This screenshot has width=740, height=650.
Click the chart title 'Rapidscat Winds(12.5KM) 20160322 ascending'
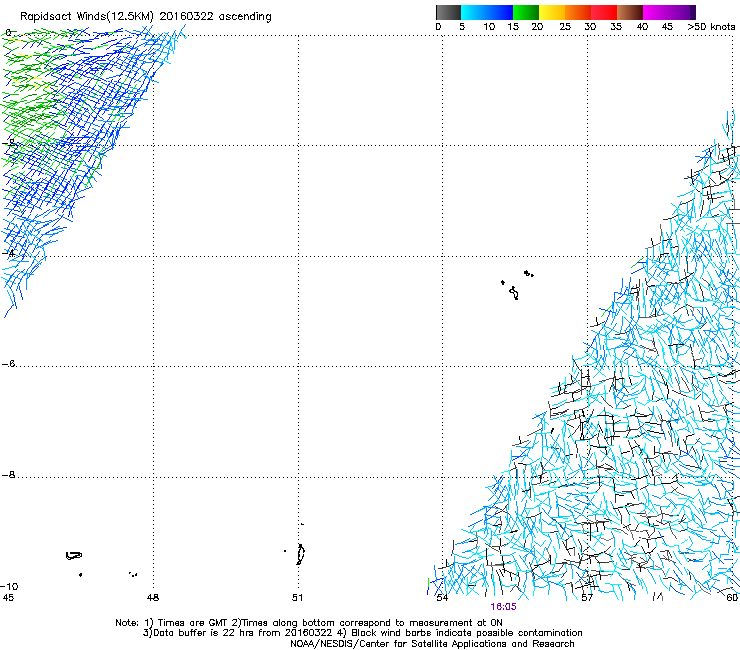(146, 16)
